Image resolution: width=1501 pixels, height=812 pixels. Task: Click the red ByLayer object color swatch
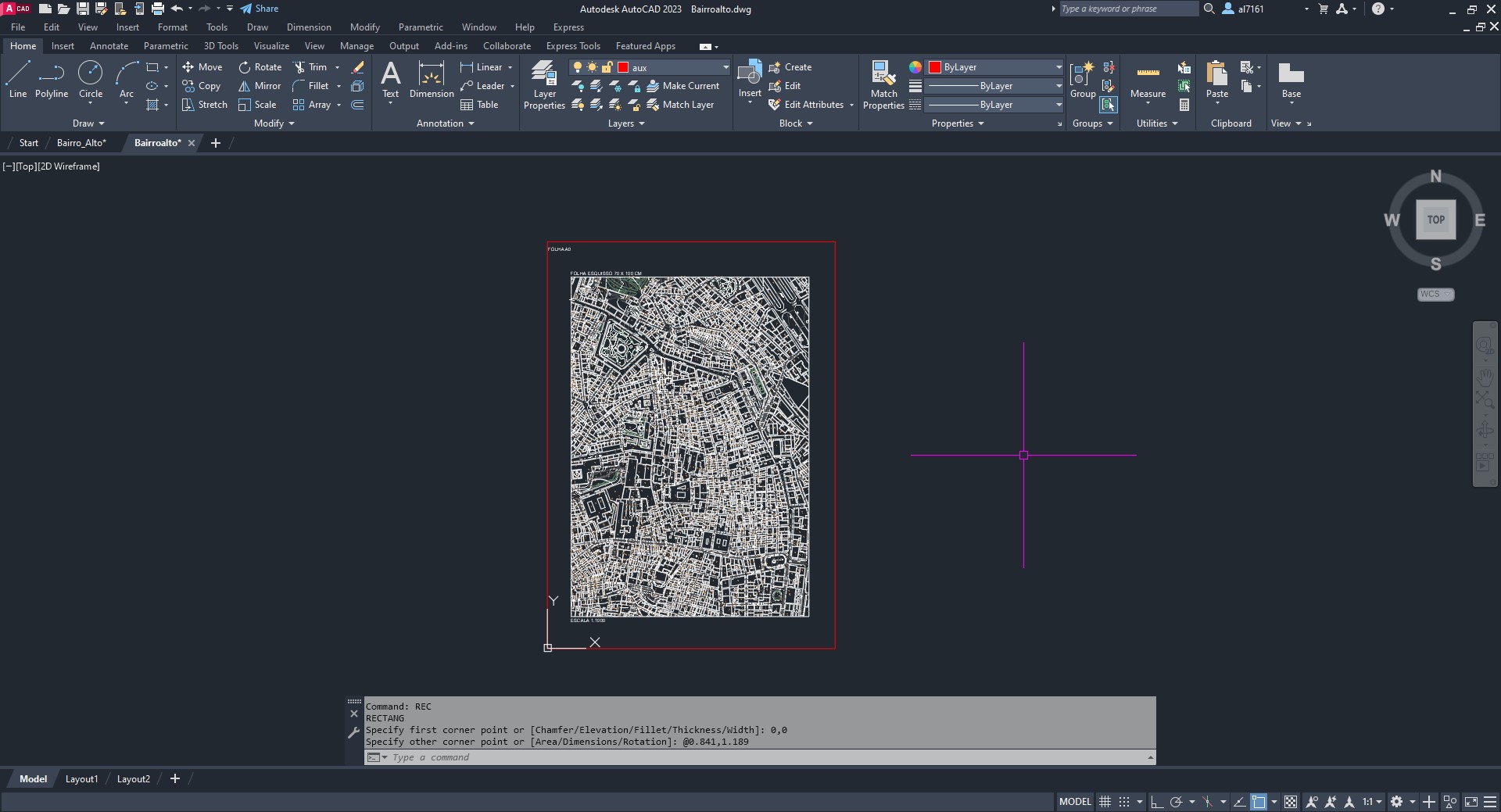pyautogui.click(x=934, y=67)
